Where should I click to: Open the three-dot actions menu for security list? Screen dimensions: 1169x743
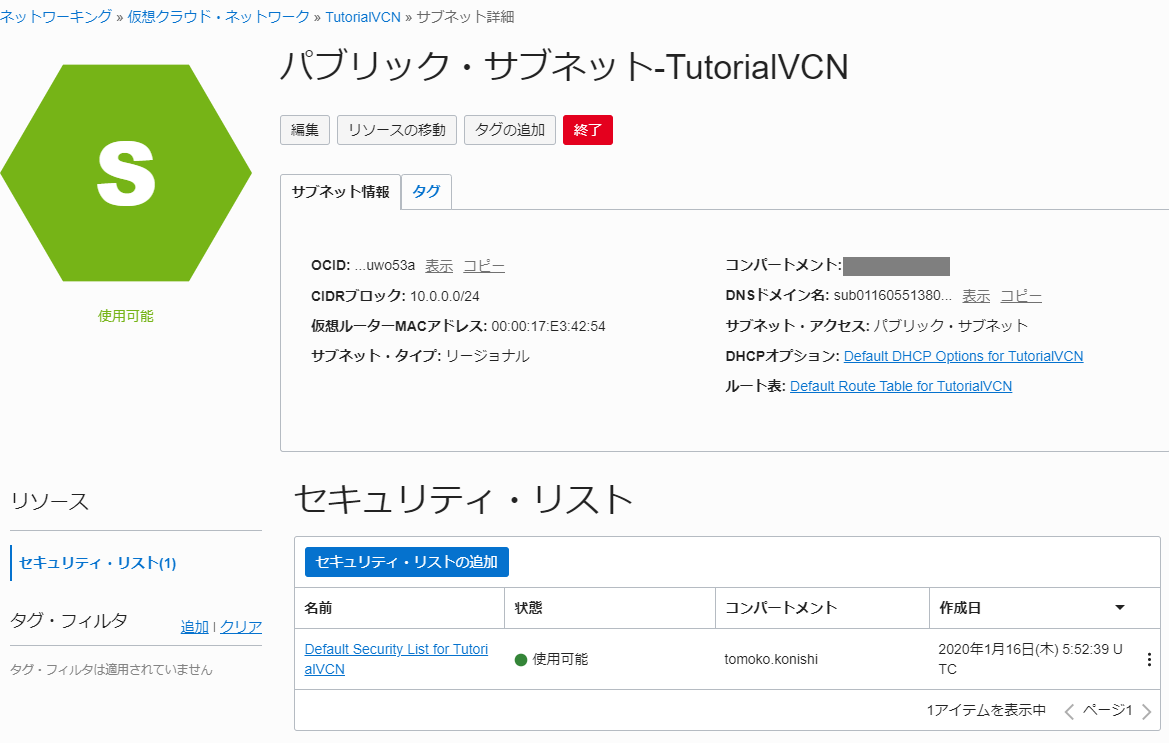click(1148, 659)
